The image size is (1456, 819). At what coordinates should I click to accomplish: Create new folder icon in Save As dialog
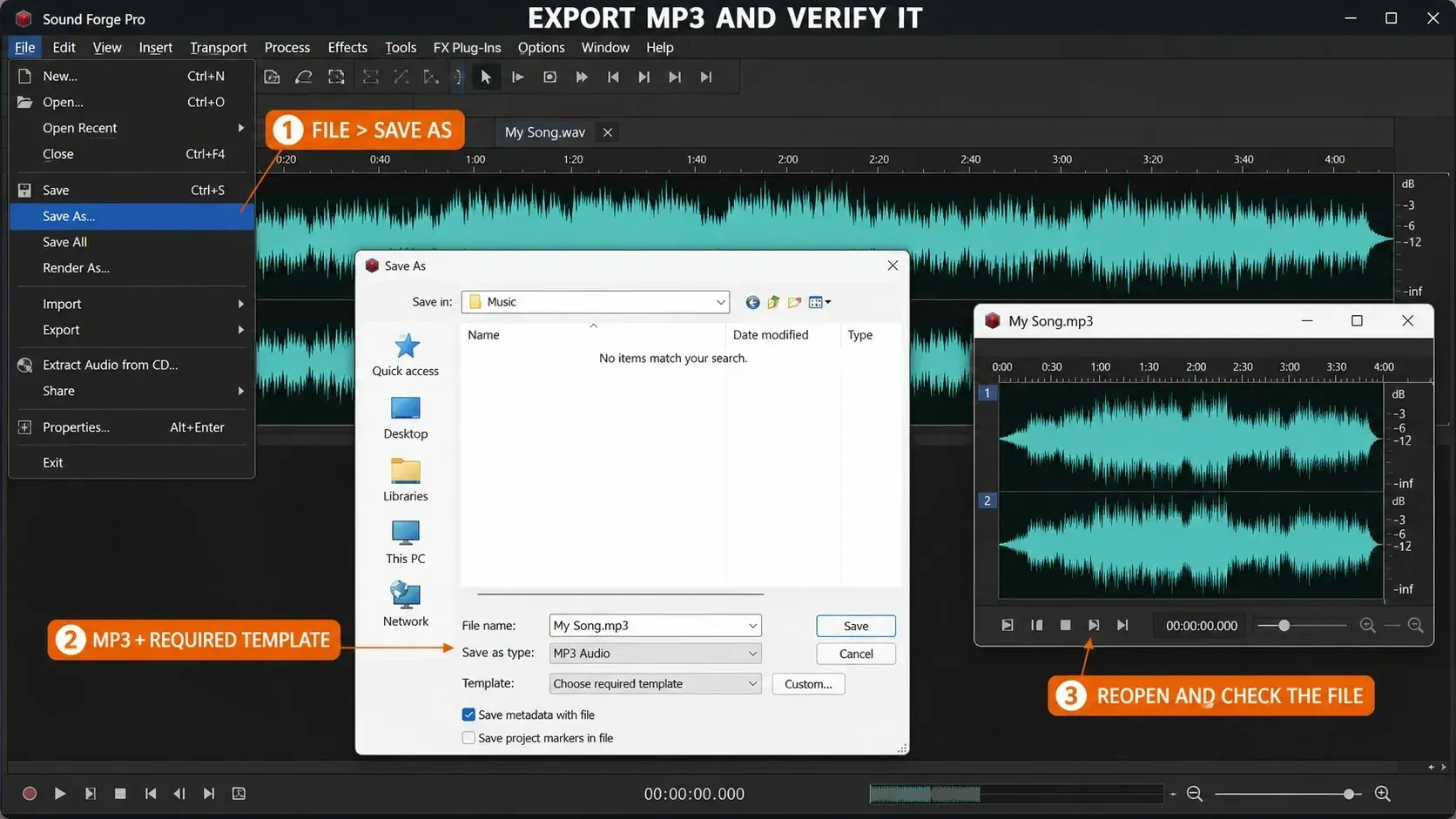pyautogui.click(x=794, y=303)
